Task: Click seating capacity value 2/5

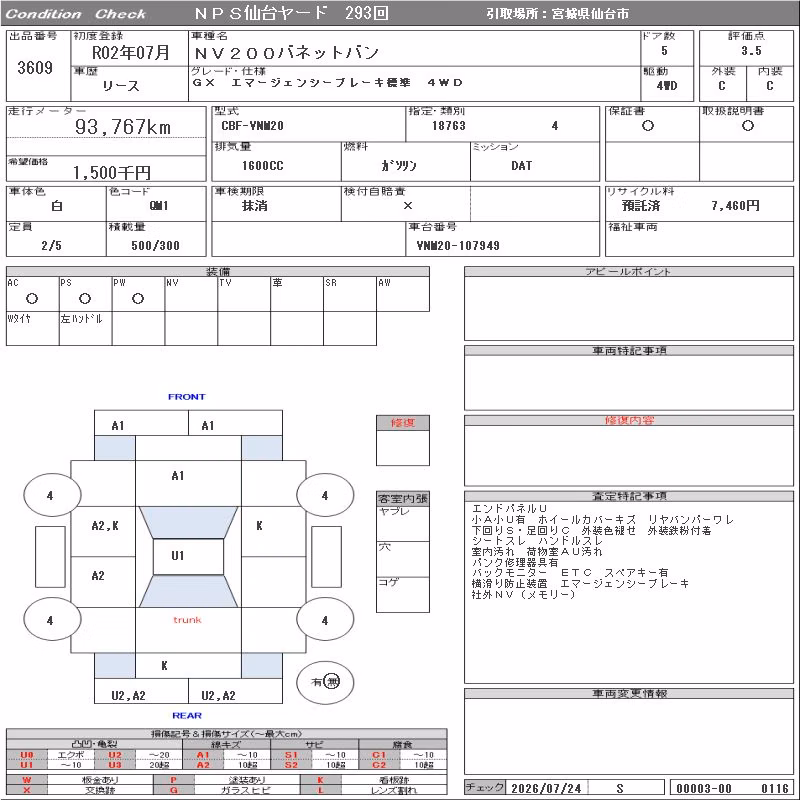Action: click(52, 245)
